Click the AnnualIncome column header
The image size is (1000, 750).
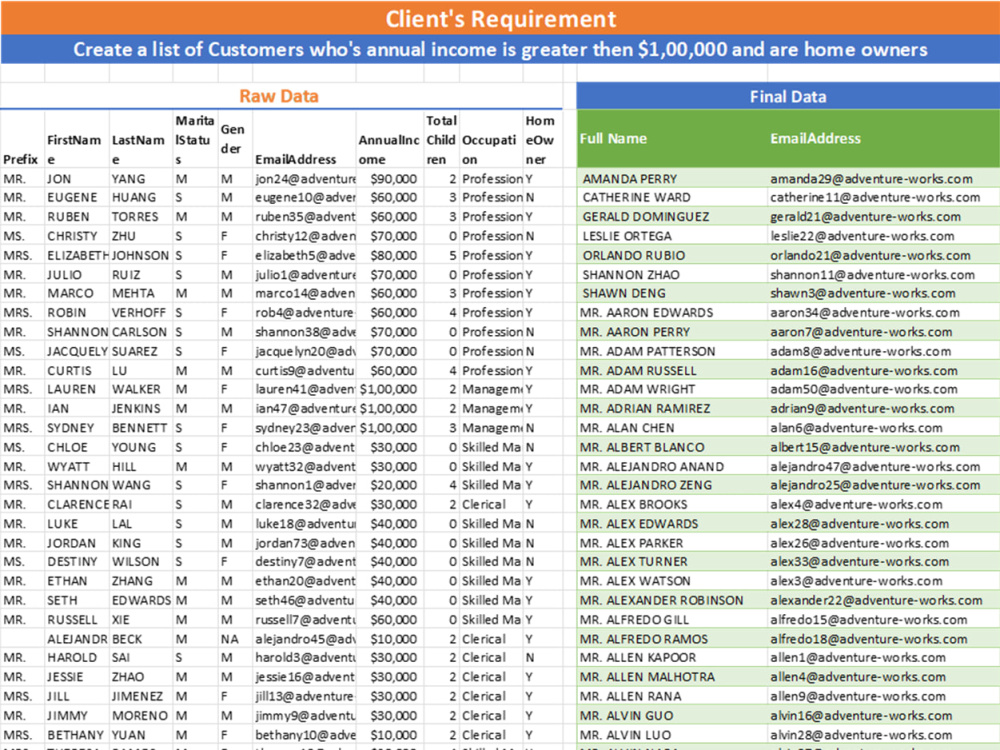389,140
